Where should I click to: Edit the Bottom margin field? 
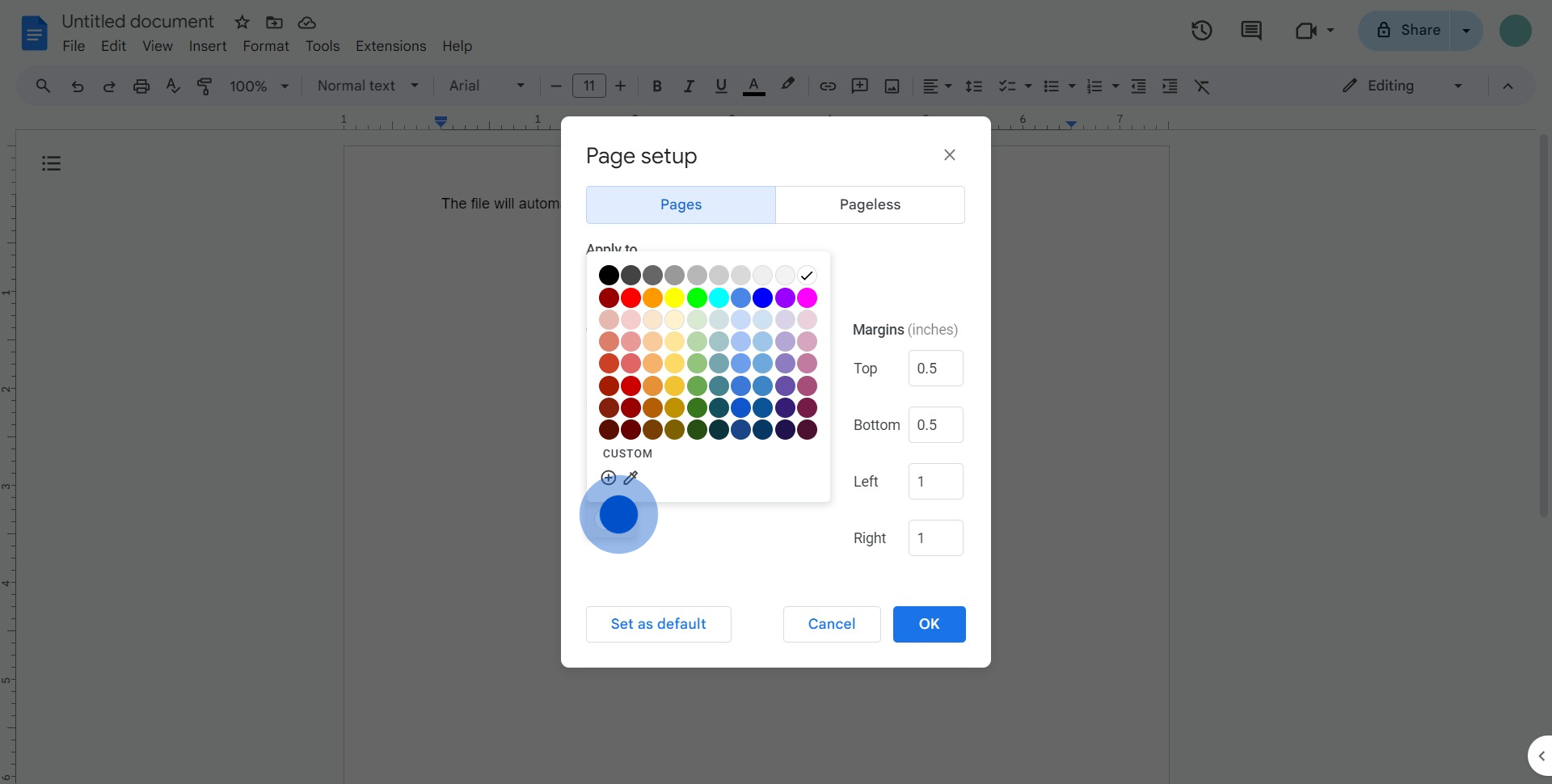pos(936,425)
